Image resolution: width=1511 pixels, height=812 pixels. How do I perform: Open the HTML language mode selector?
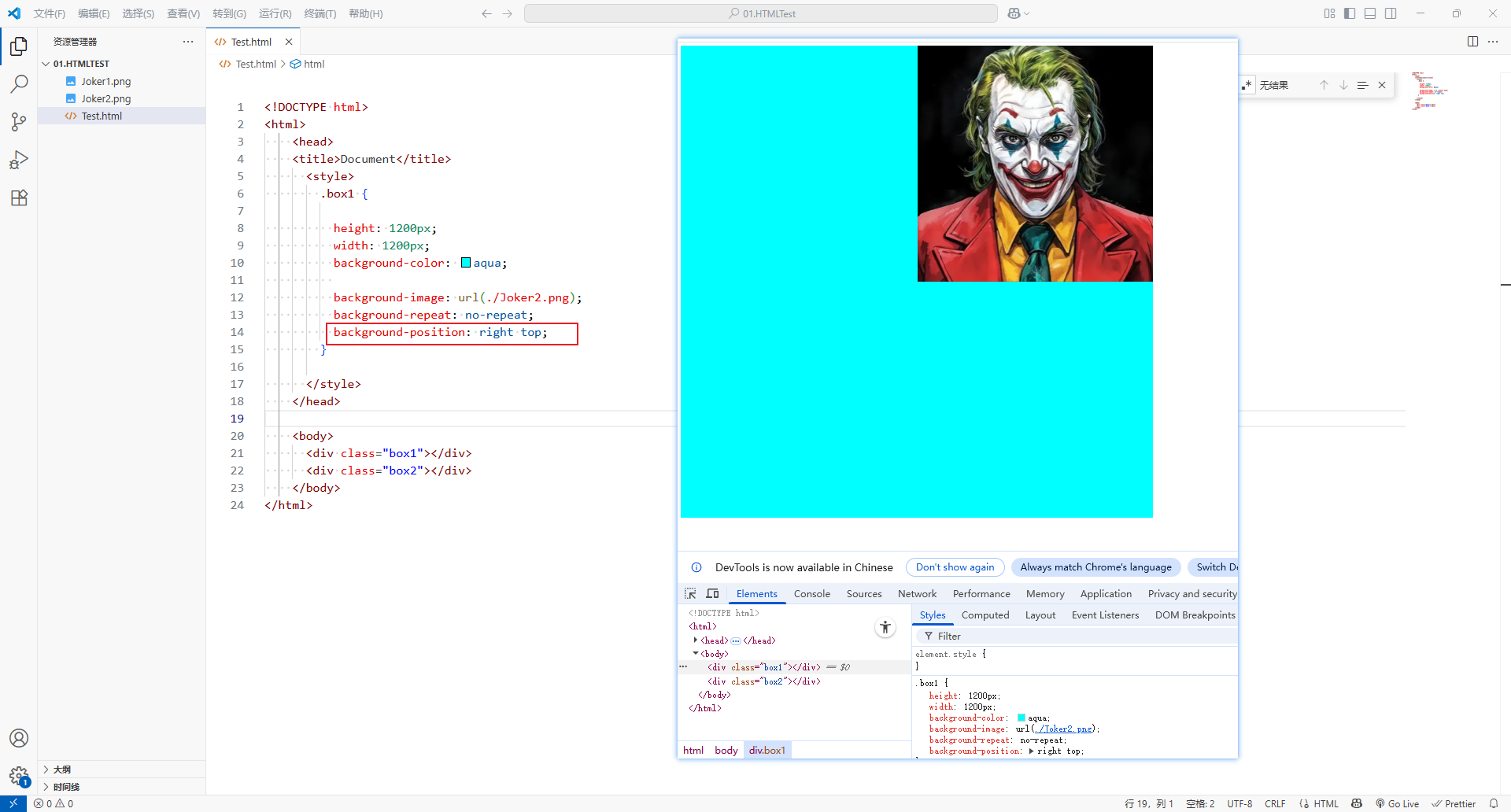1326,803
